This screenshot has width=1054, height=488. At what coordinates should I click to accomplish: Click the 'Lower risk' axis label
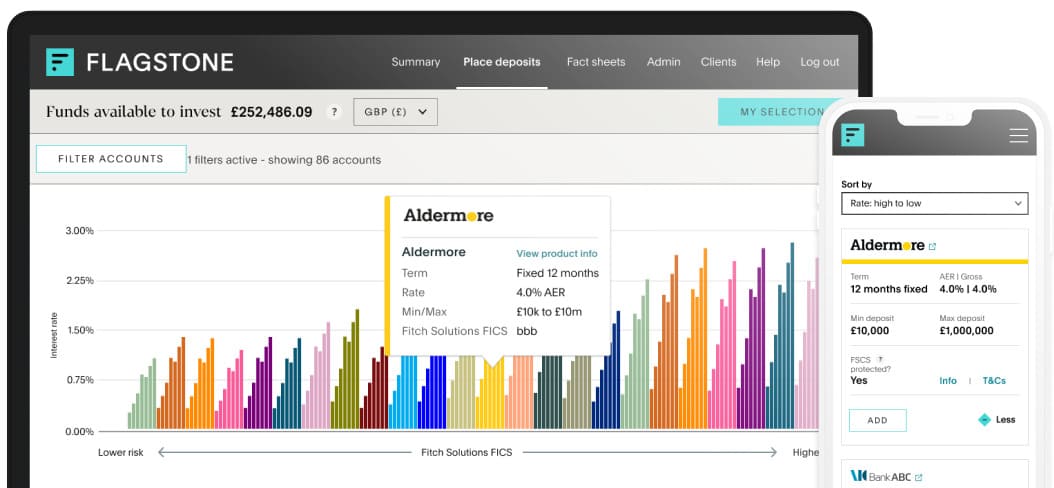[121, 452]
